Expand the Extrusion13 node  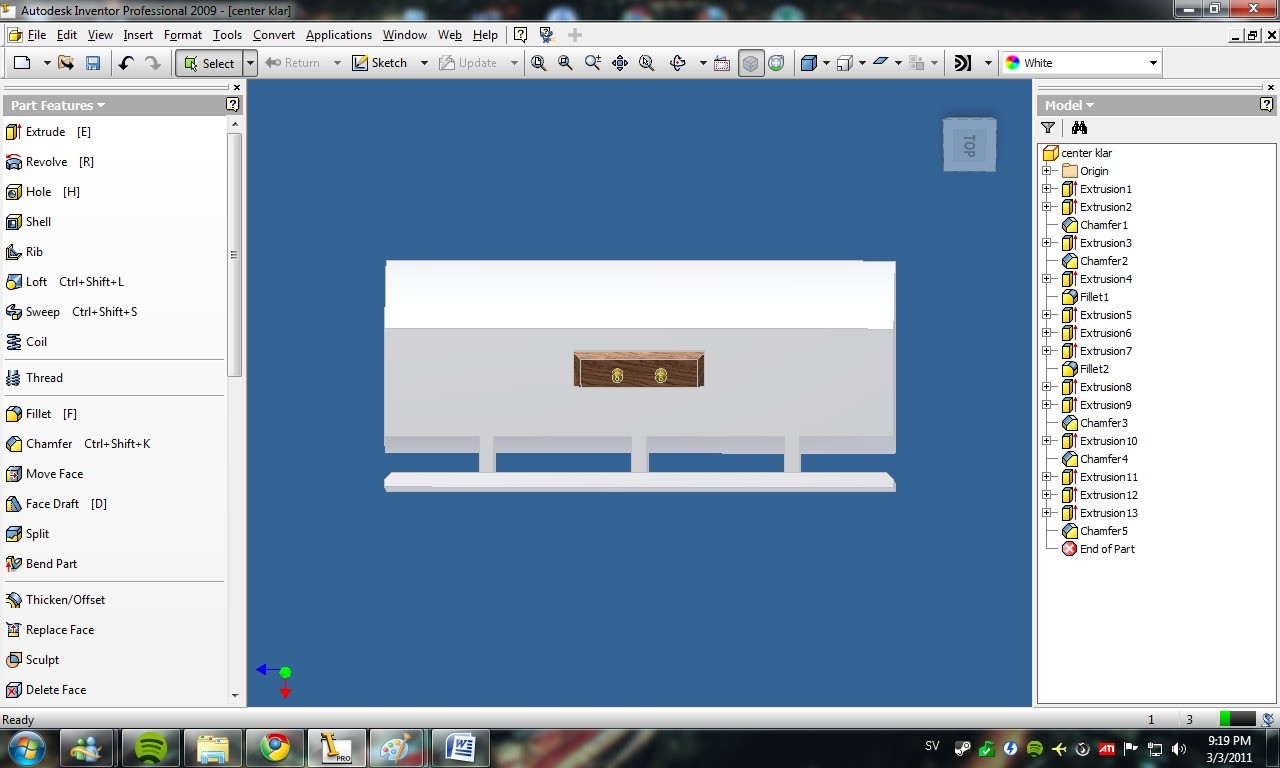pos(1046,513)
